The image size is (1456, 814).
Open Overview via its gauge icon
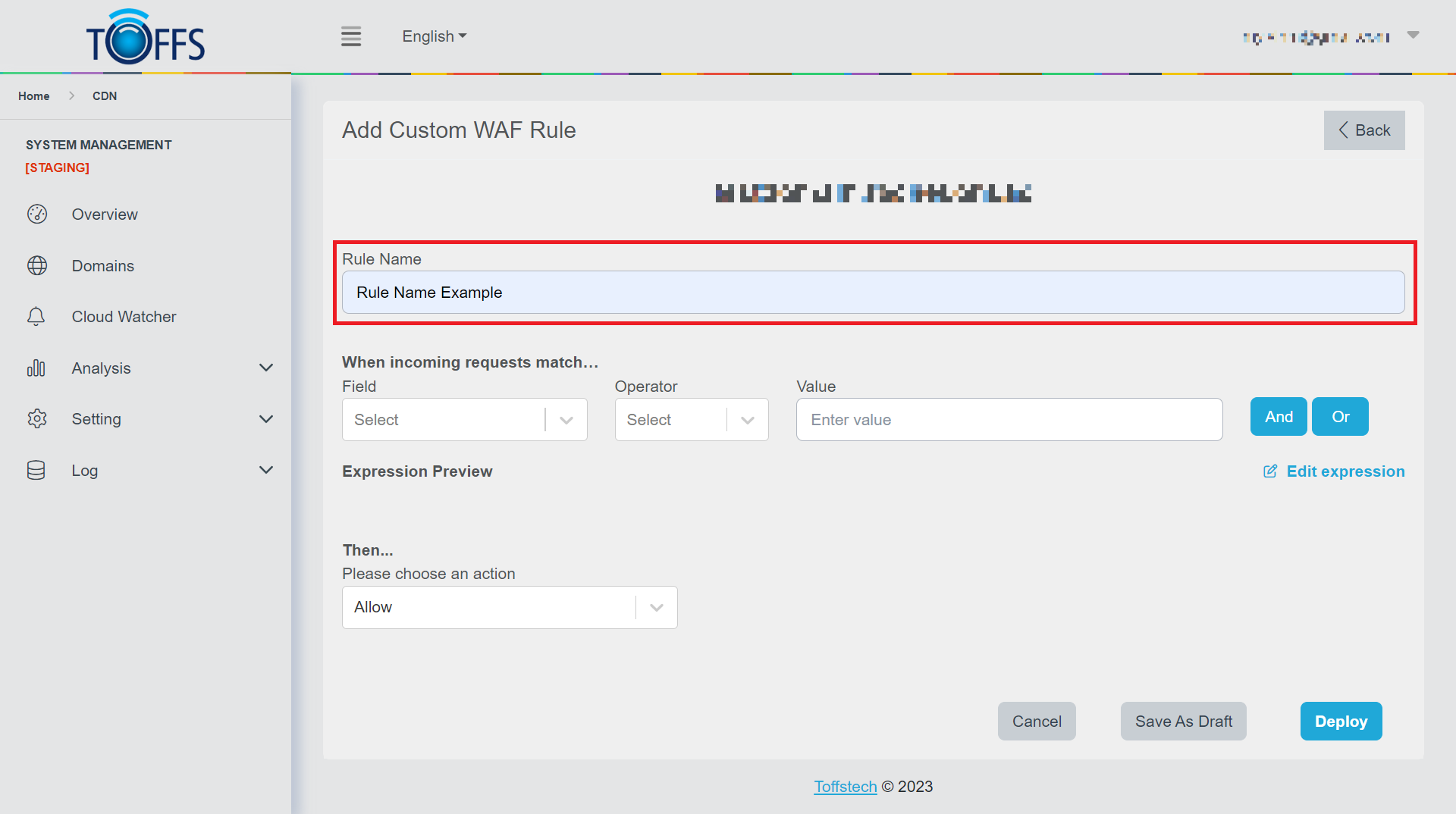[36, 214]
